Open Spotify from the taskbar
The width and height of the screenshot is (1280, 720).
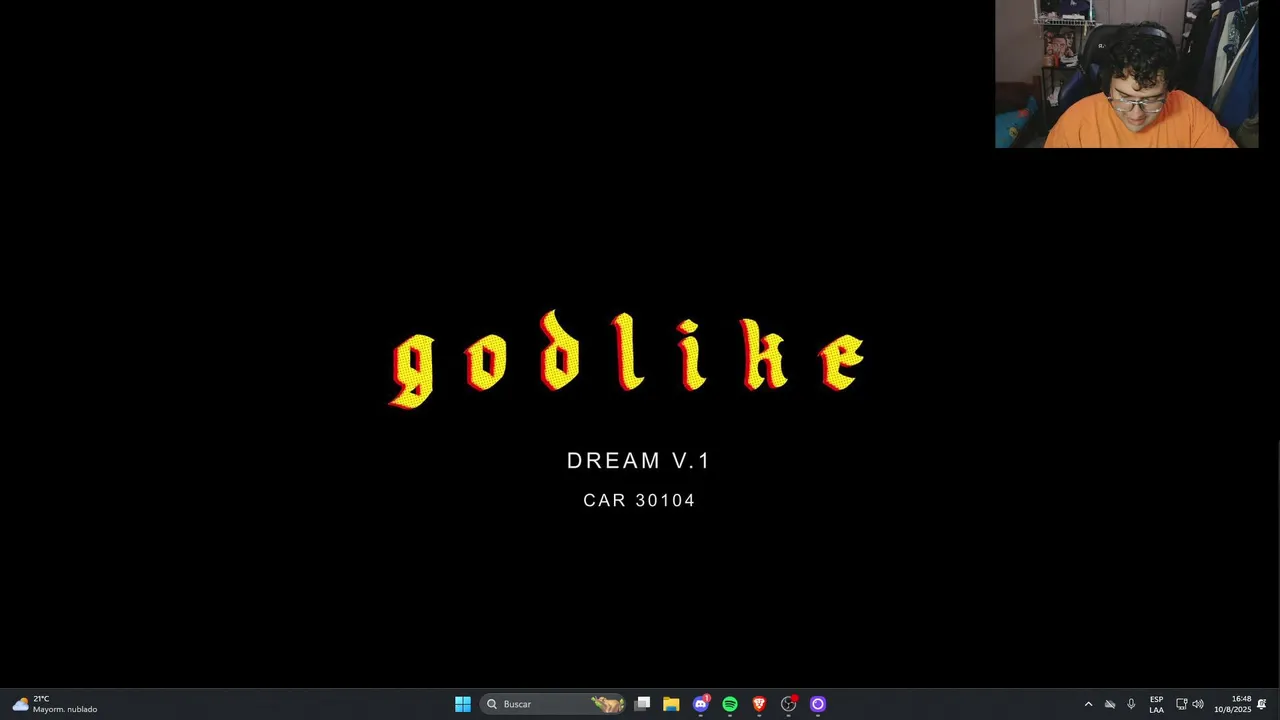coord(730,704)
